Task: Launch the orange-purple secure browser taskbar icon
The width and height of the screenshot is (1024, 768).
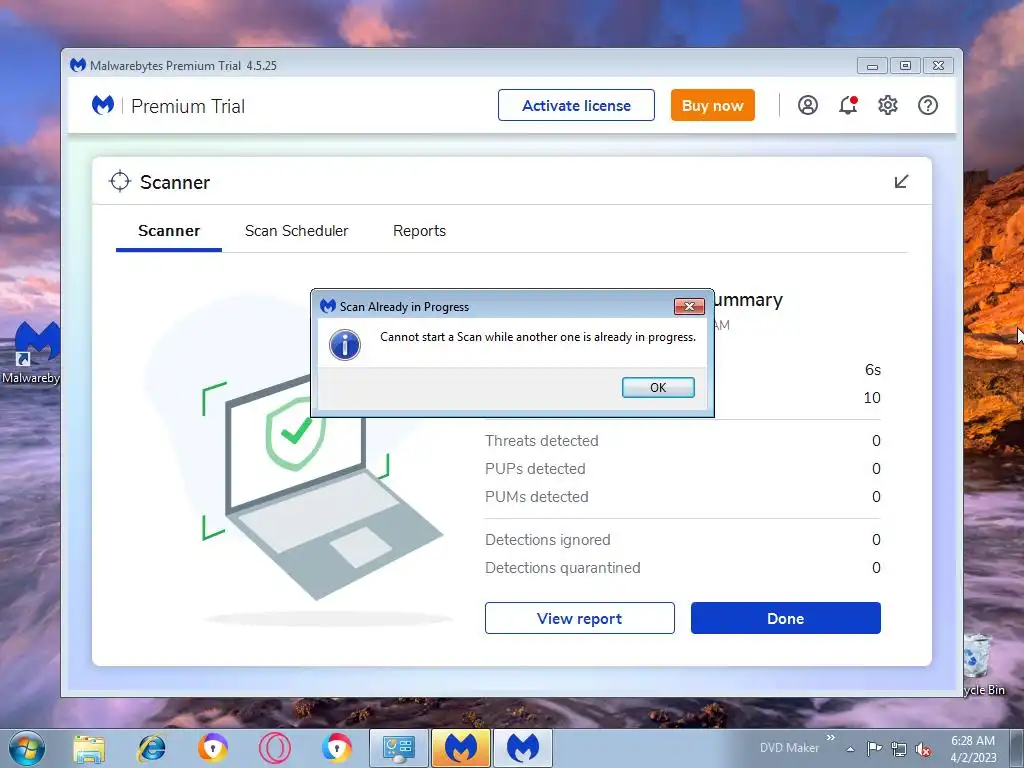Action: coord(213,748)
